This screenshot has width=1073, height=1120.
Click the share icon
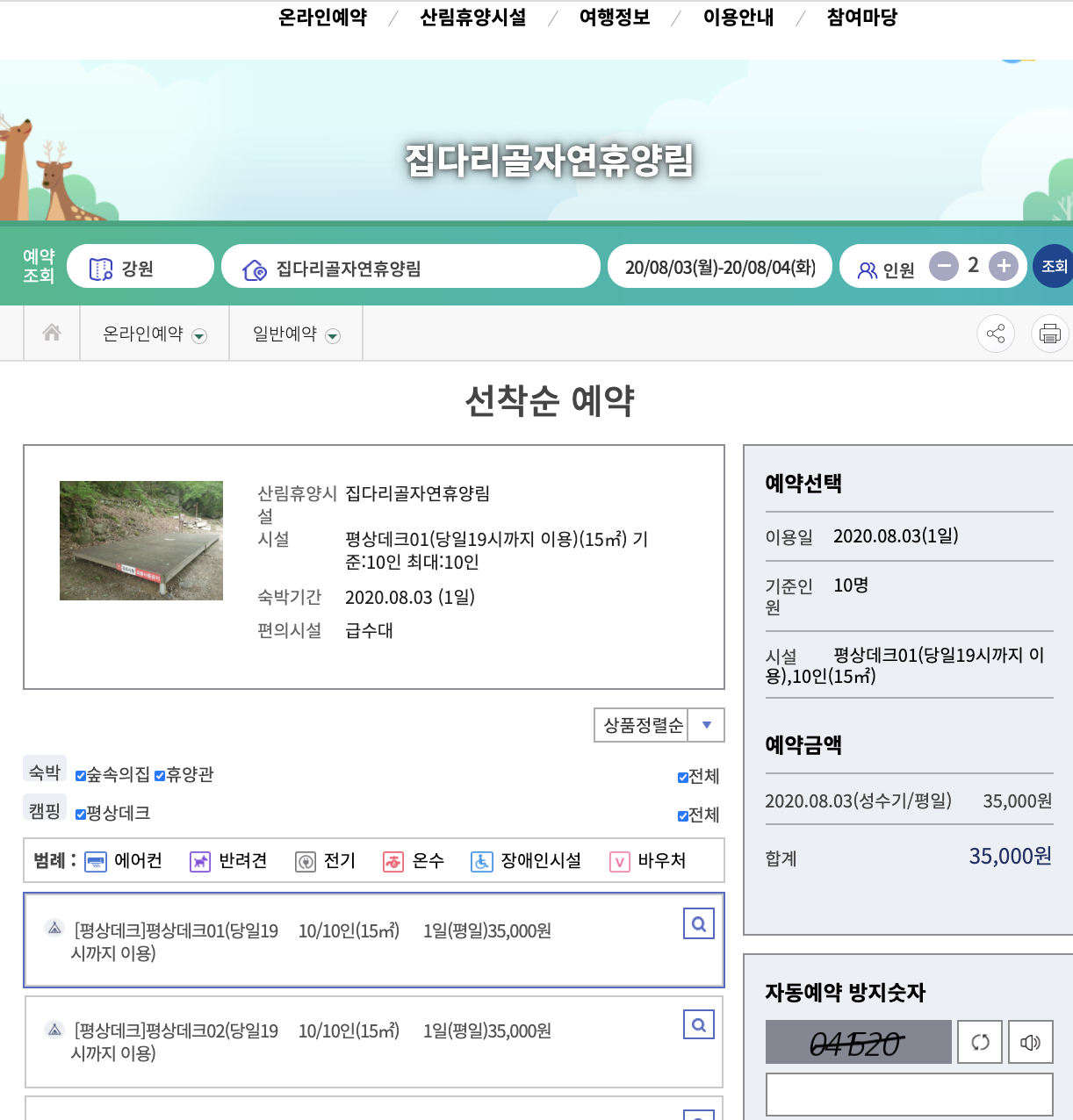point(996,334)
